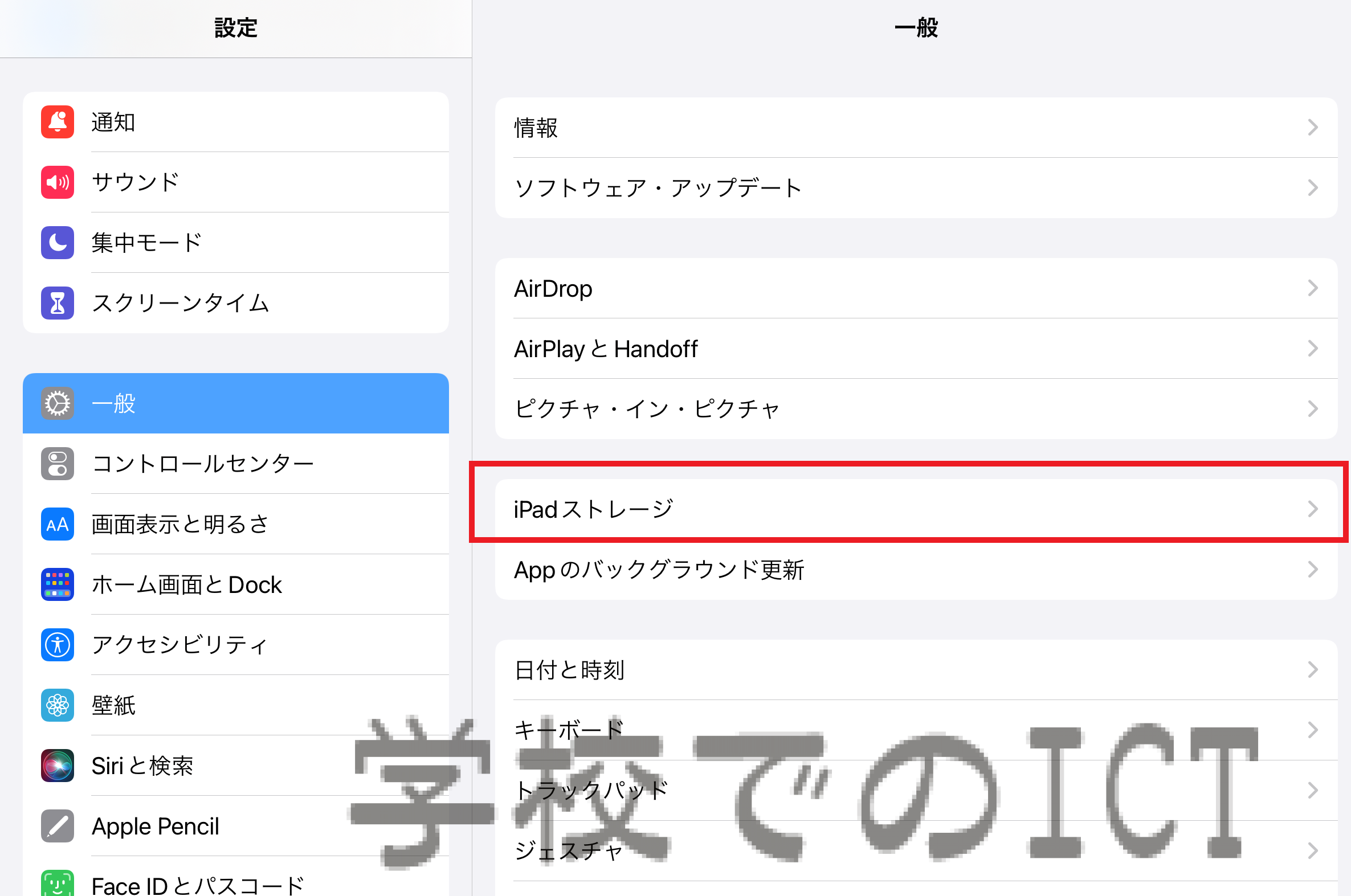Open トラックパッド settings
This screenshot has width=1351, height=896.
(916, 791)
